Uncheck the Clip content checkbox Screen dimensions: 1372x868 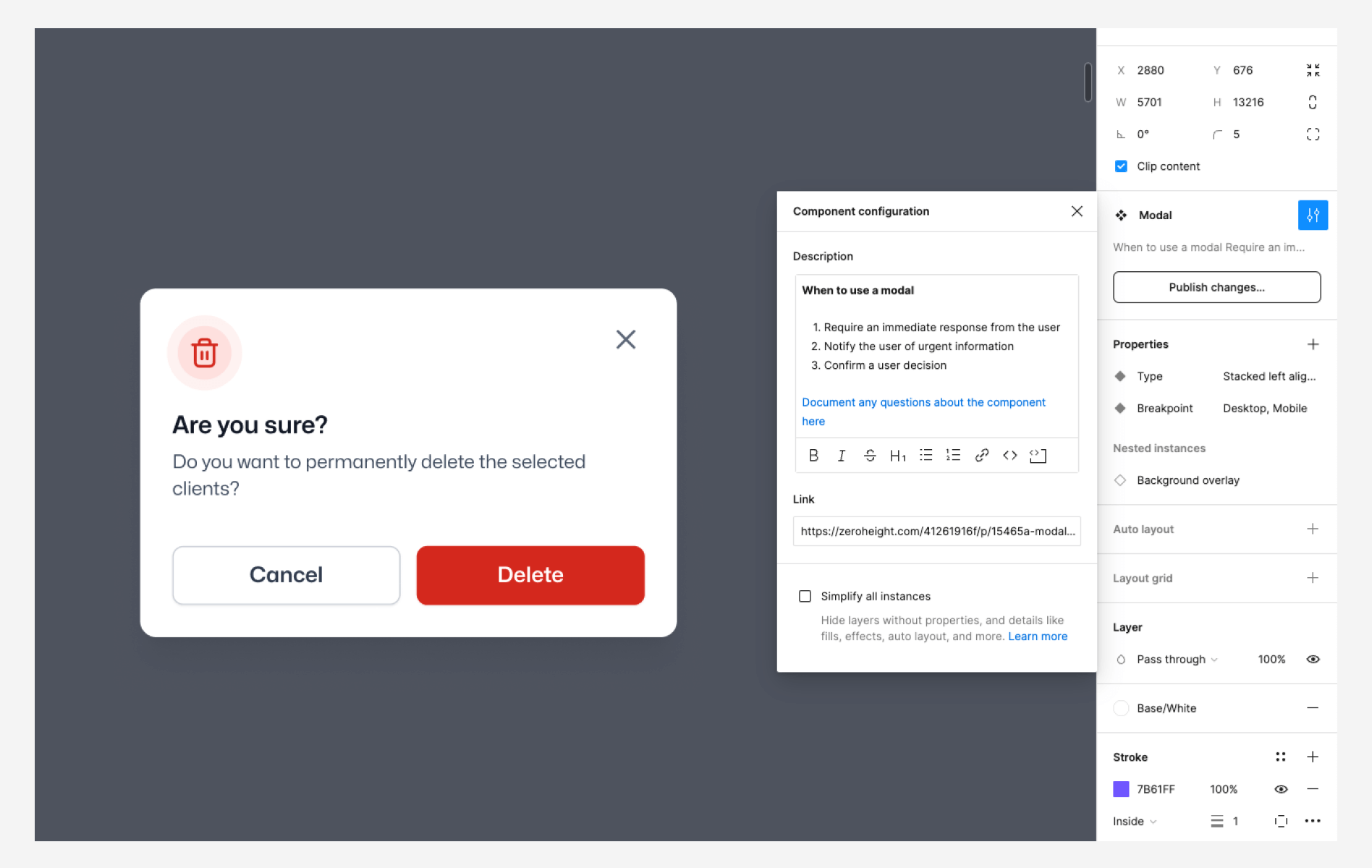pyautogui.click(x=1121, y=166)
